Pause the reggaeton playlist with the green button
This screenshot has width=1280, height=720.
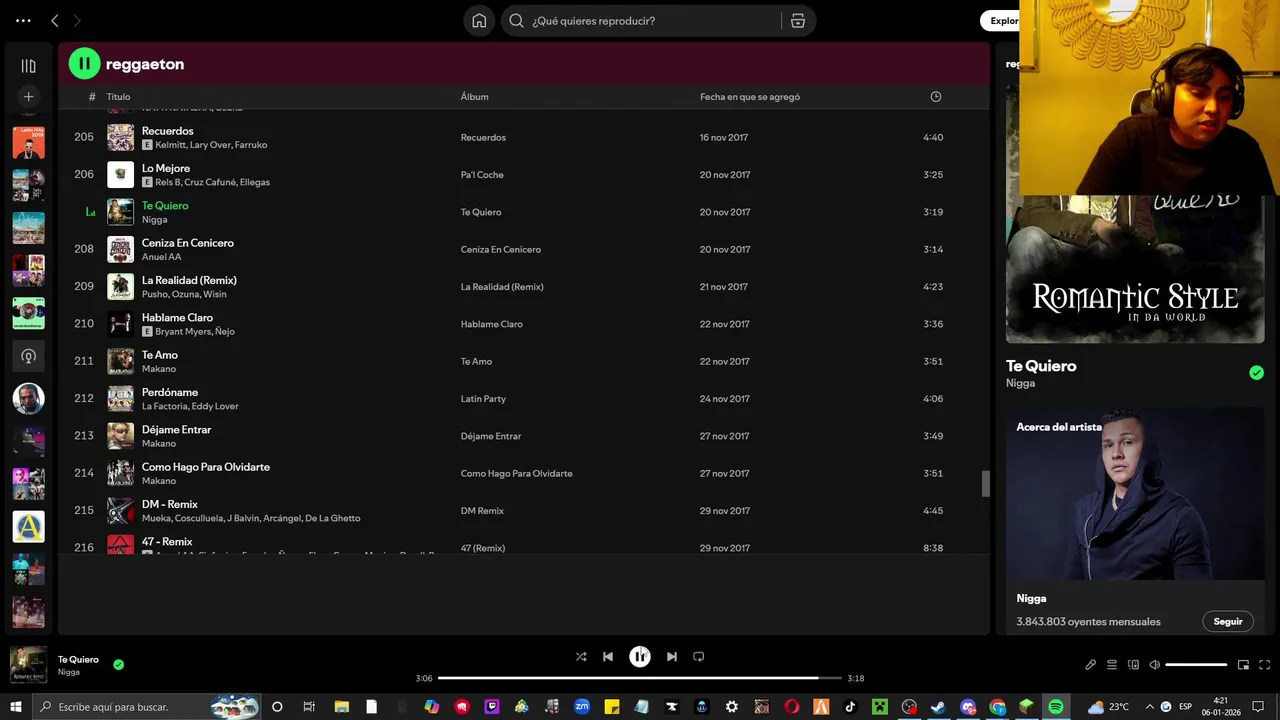(x=84, y=64)
